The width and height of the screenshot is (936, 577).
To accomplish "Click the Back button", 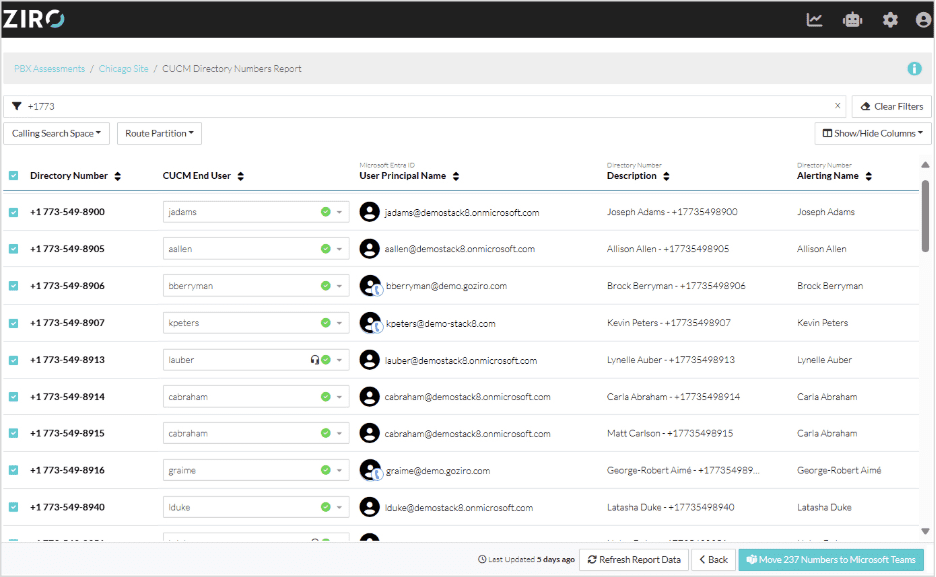I will coord(713,560).
